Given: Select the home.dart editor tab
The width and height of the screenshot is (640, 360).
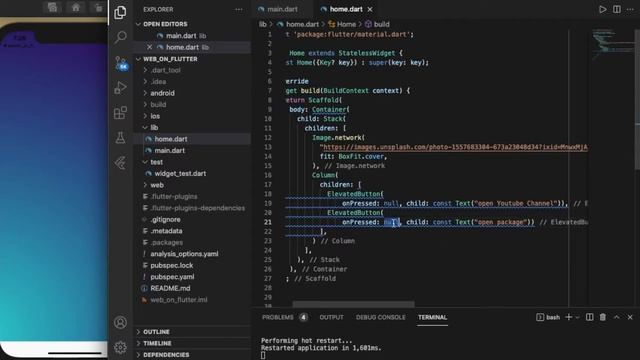Looking at the screenshot, I should pos(346,9).
